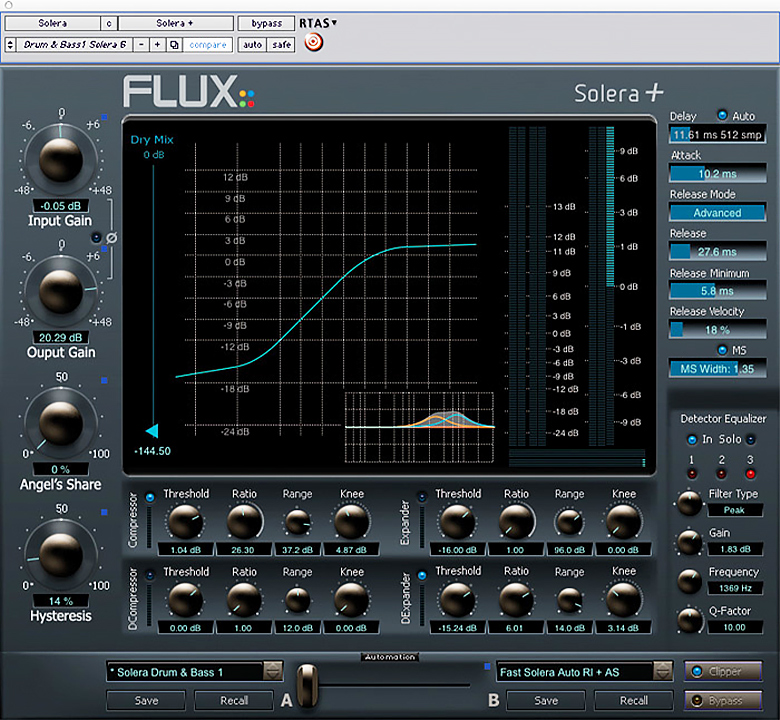Image resolution: width=780 pixels, height=720 pixels.
Task: Open preset slot A dropdown list
Action: [x=272, y=671]
